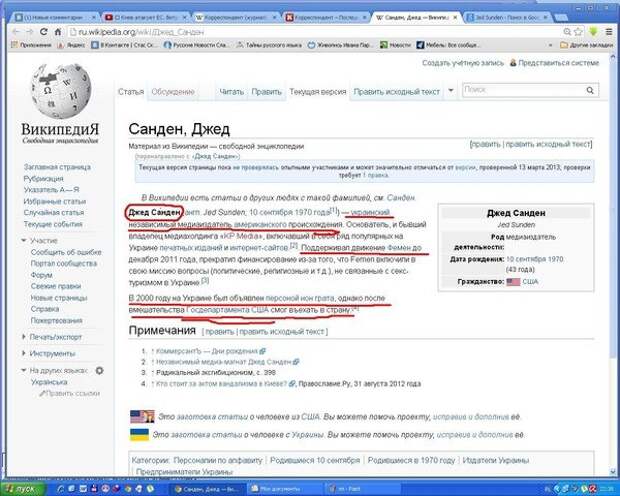Open the Статья tab
This screenshot has height=496, width=620.
click(x=131, y=92)
